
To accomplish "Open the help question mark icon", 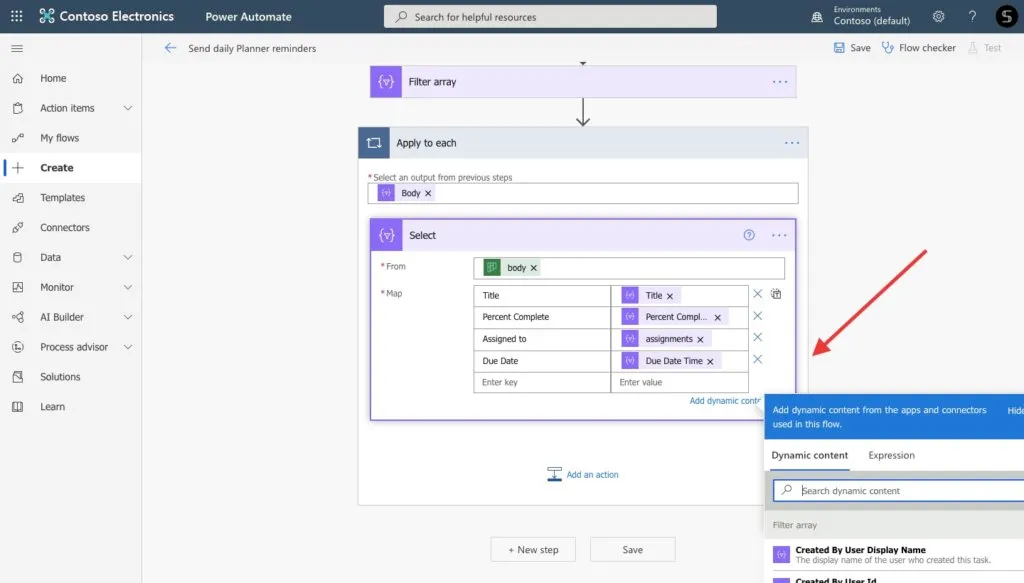I will pyautogui.click(x=972, y=16).
